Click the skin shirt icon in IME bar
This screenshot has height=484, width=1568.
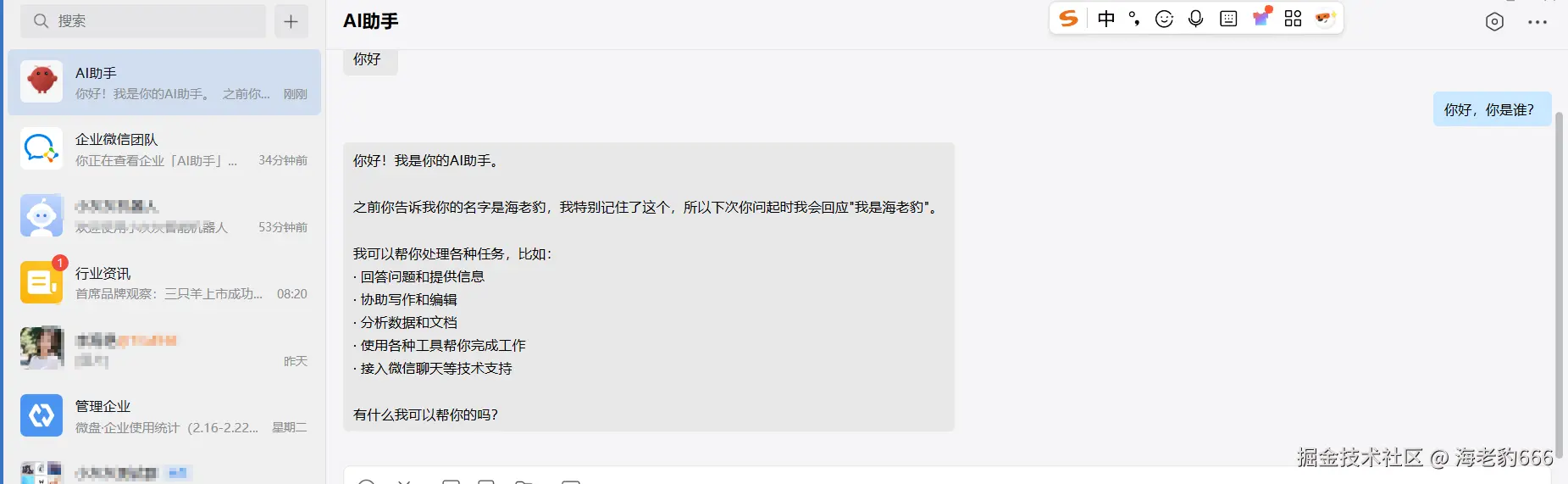click(1261, 17)
